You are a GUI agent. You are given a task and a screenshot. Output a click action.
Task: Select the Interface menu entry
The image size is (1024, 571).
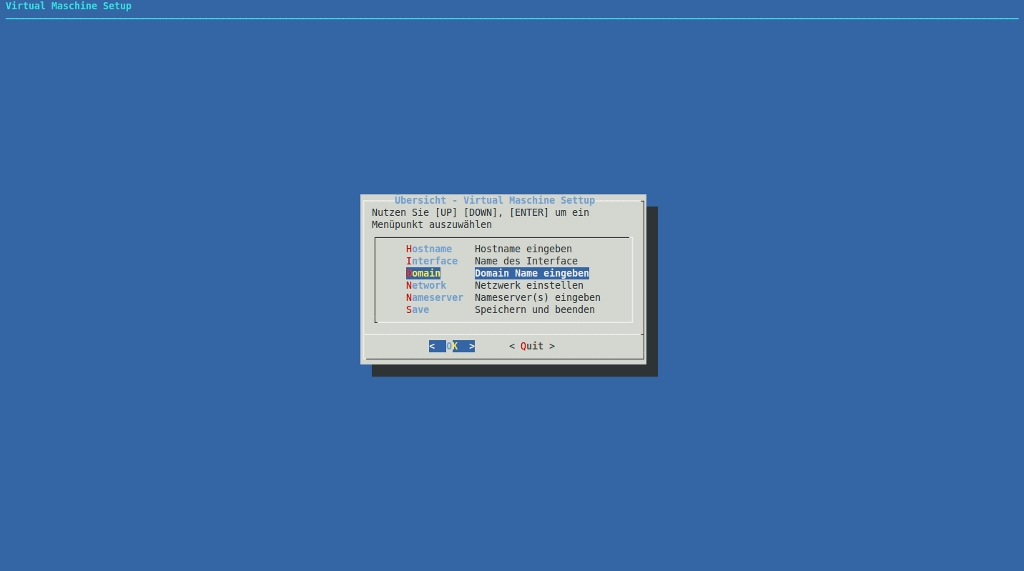432,261
